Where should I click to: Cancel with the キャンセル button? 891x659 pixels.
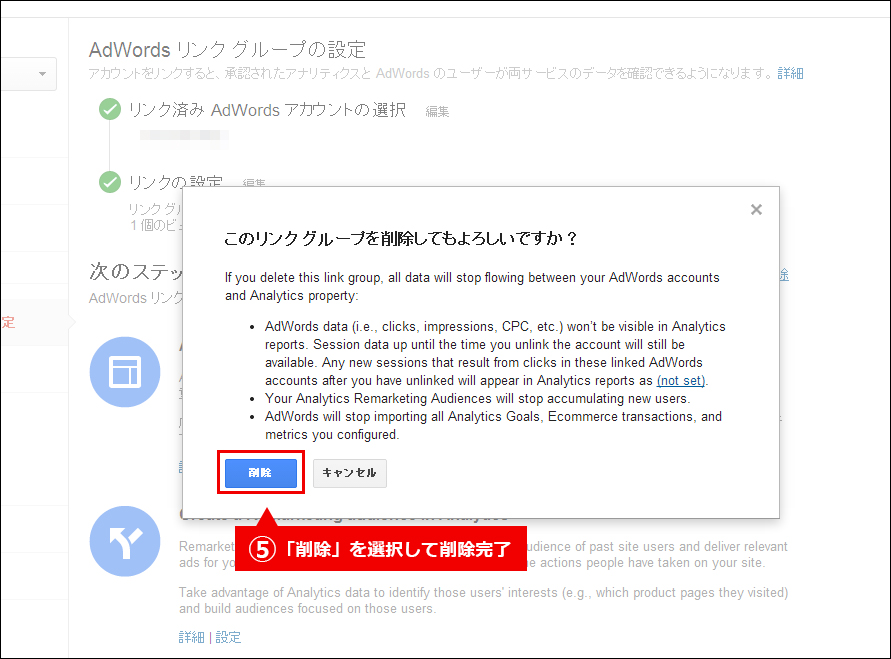click(349, 473)
